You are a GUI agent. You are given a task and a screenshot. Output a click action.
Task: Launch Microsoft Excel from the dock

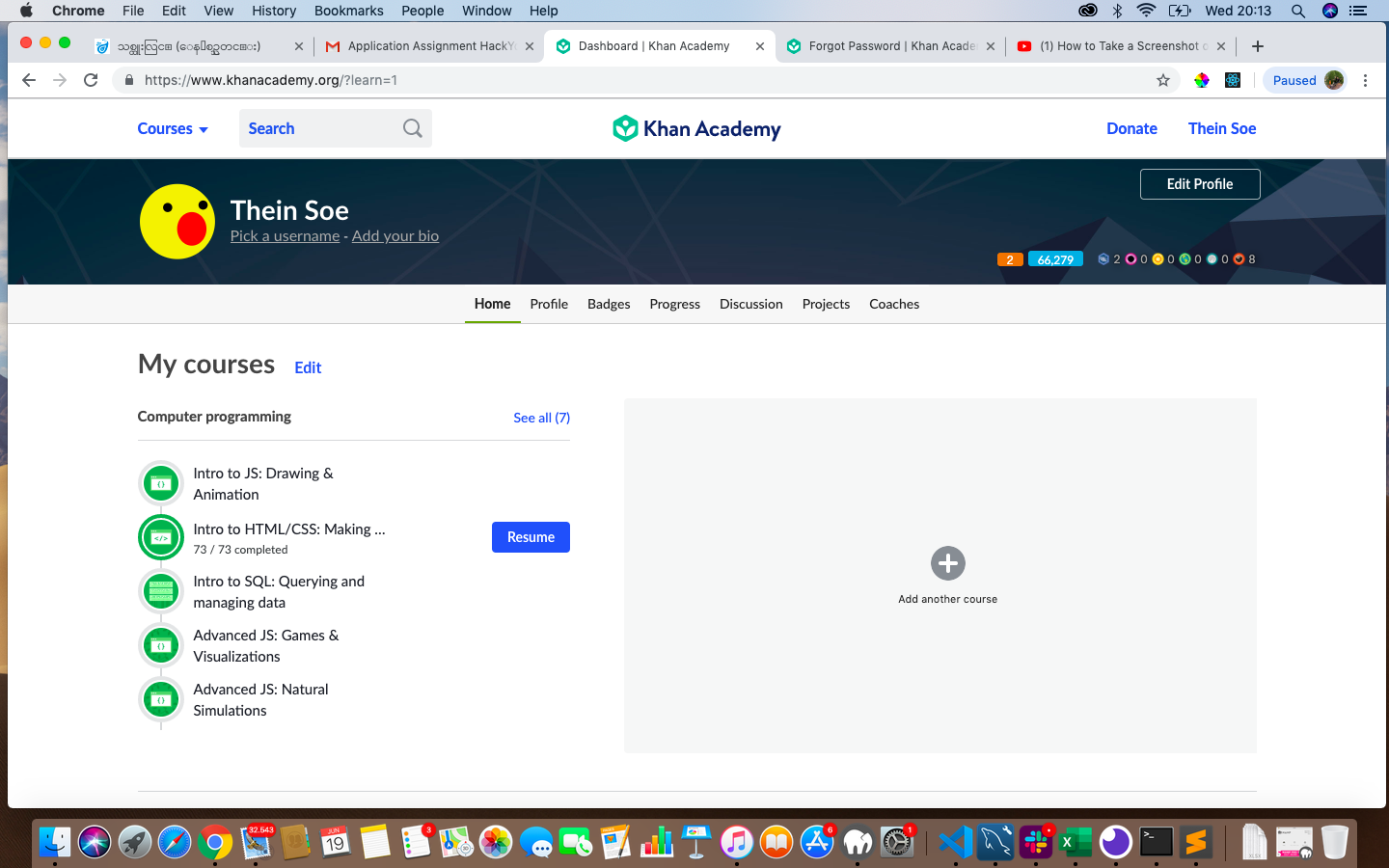[x=1076, y=842]
